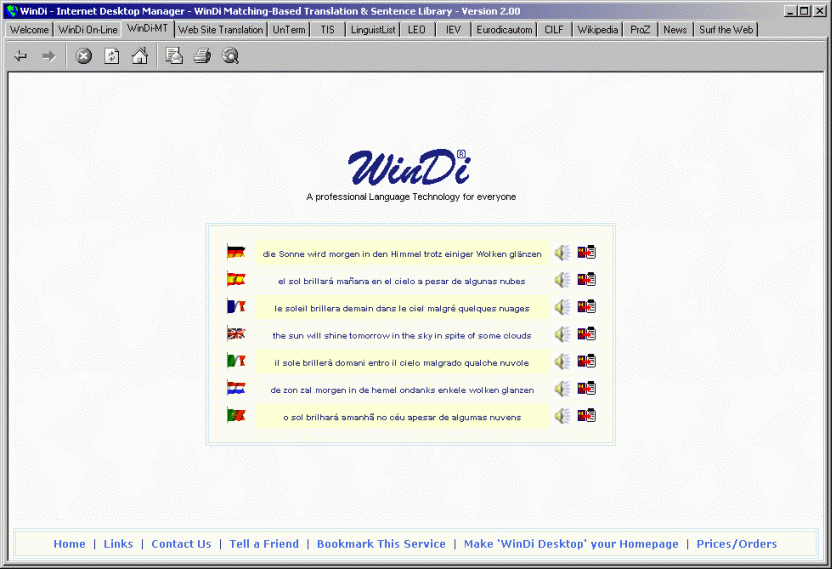Click the Spanish sentence text
832x569 pixels.
pyautogui.click(x=401, y=281)
